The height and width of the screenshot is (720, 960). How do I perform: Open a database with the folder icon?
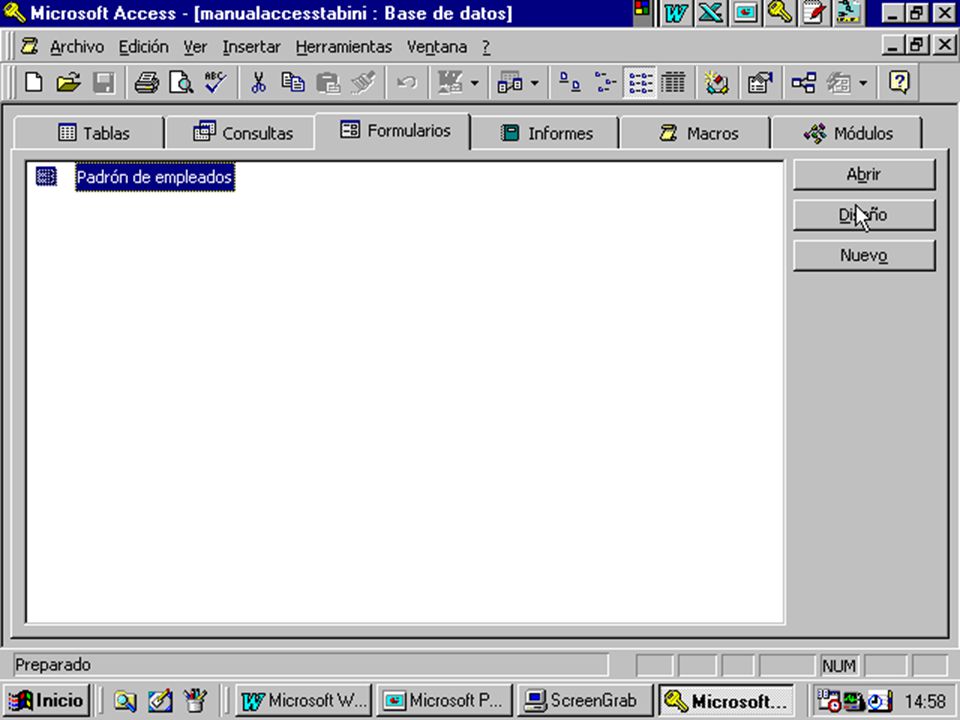pos(69,82)
